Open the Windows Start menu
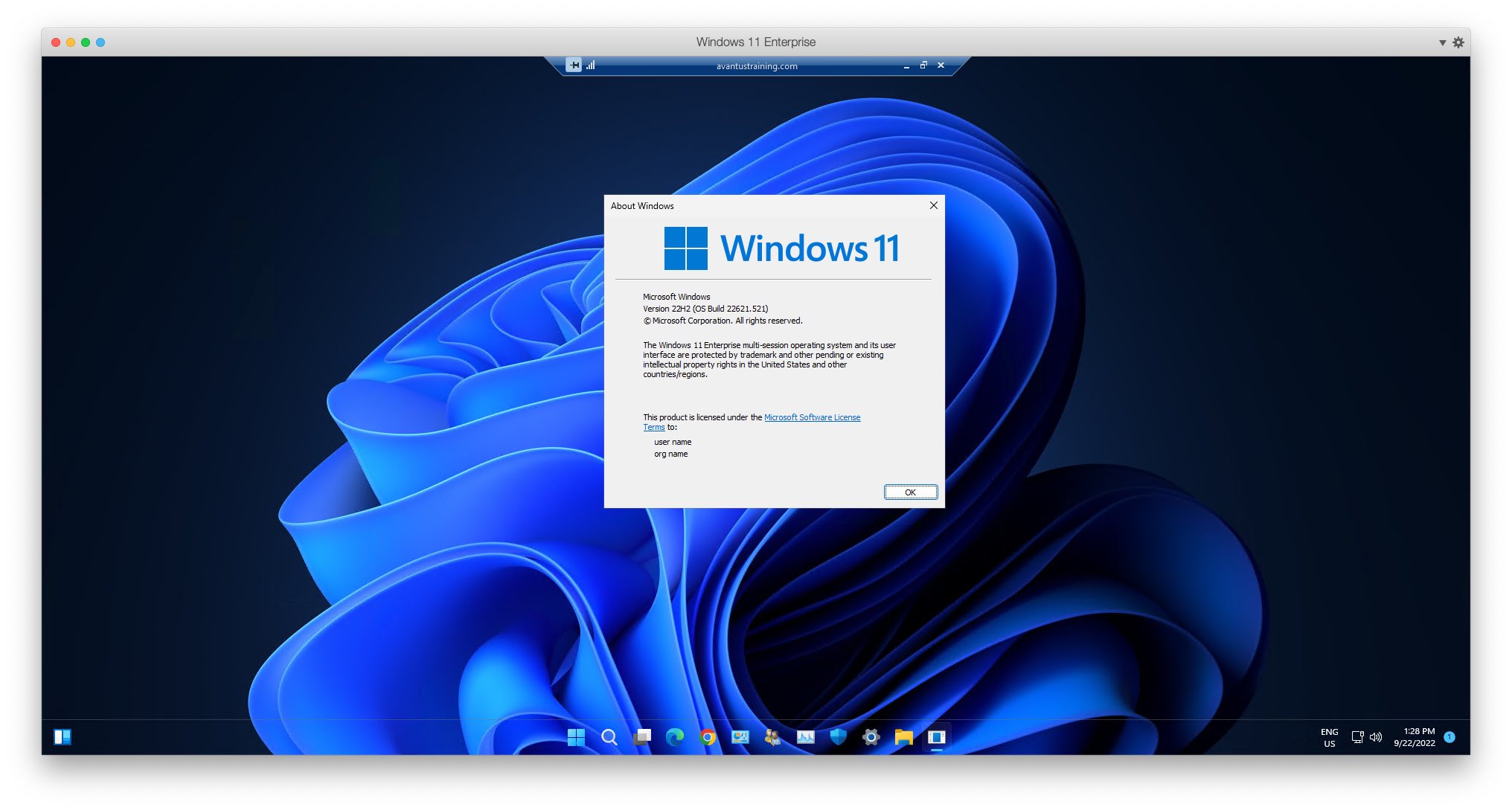 [576, 737]
